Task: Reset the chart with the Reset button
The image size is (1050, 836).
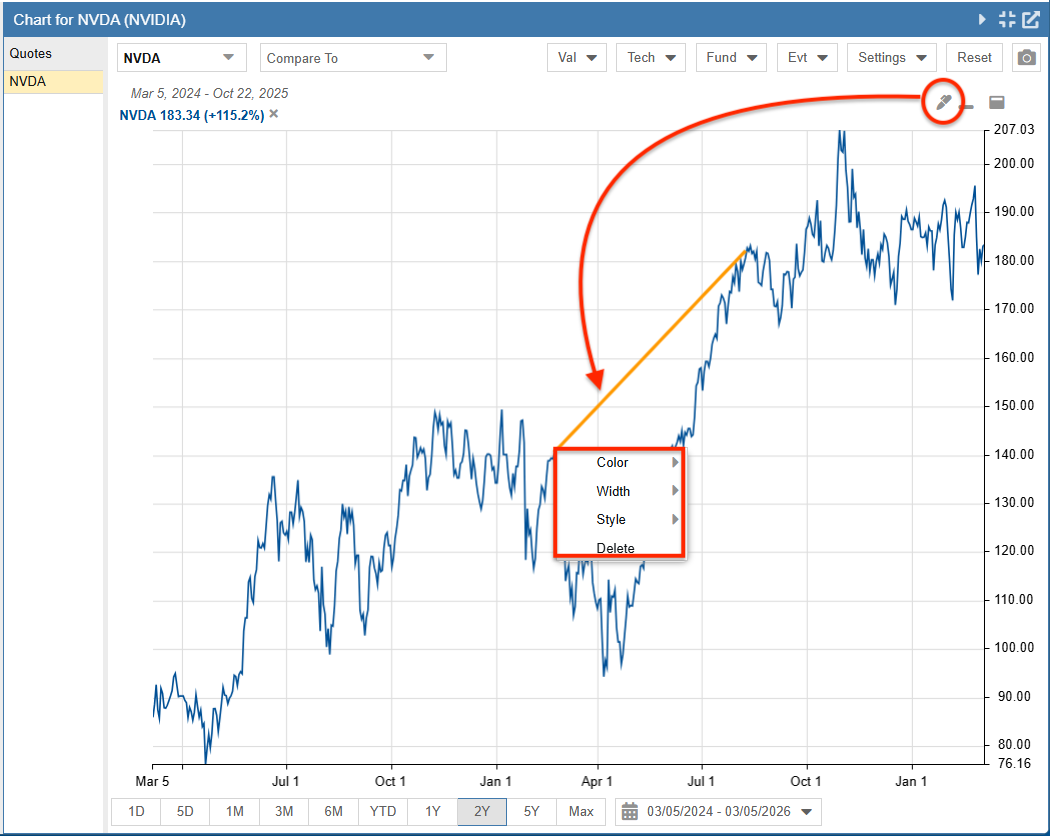Action: (974, 58)
